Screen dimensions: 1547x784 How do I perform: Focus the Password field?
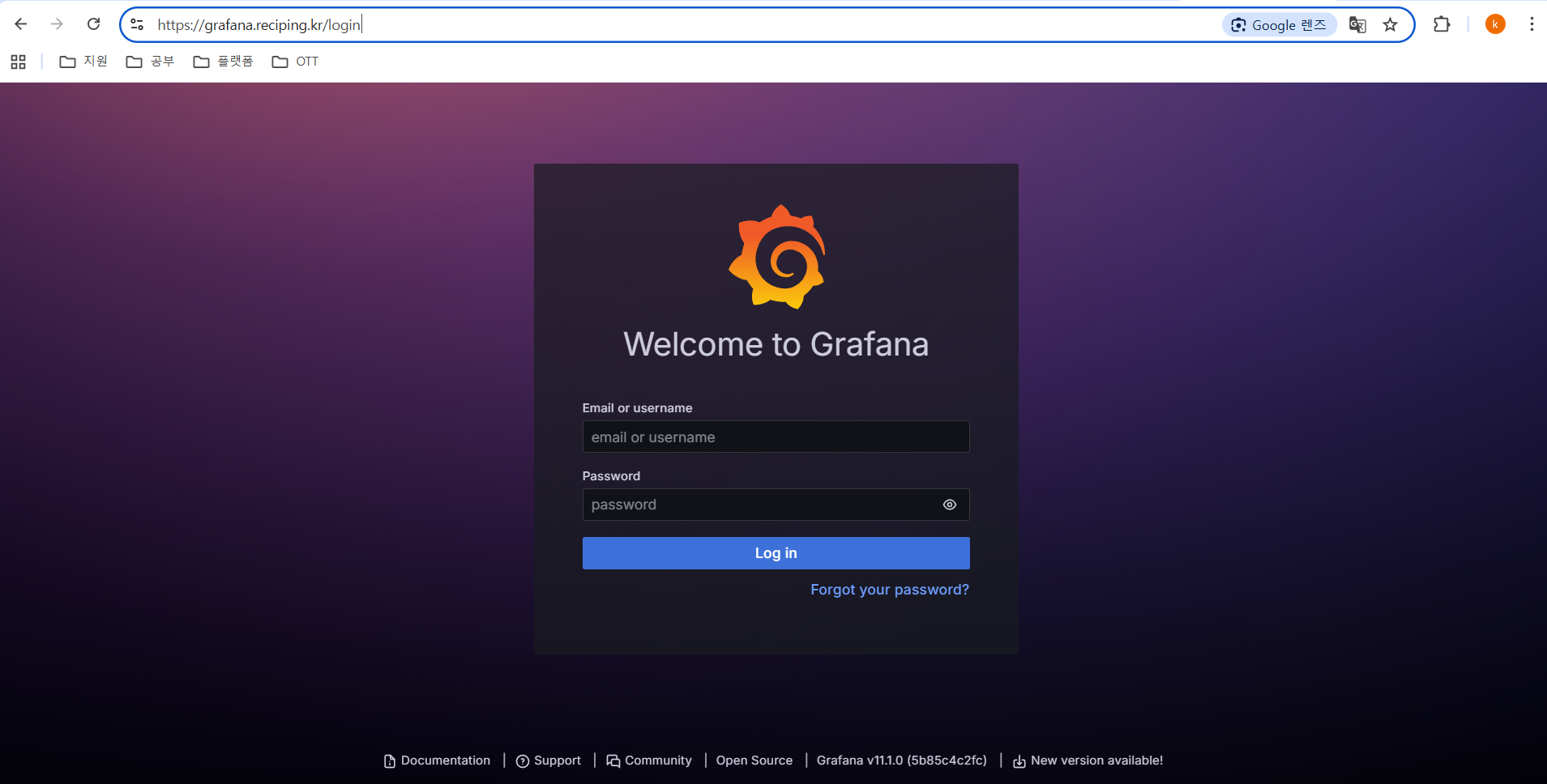(776, 505)
